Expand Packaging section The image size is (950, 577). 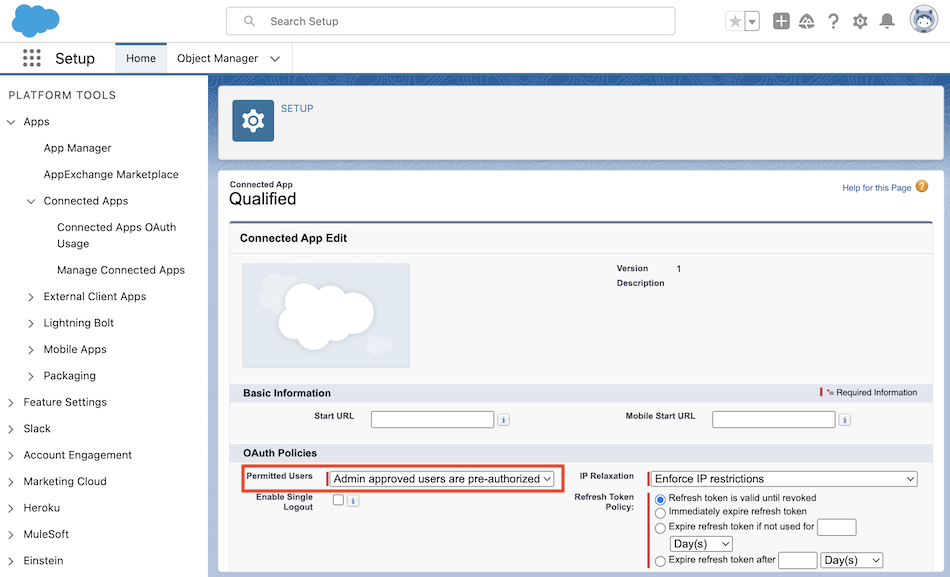point(31,376)
